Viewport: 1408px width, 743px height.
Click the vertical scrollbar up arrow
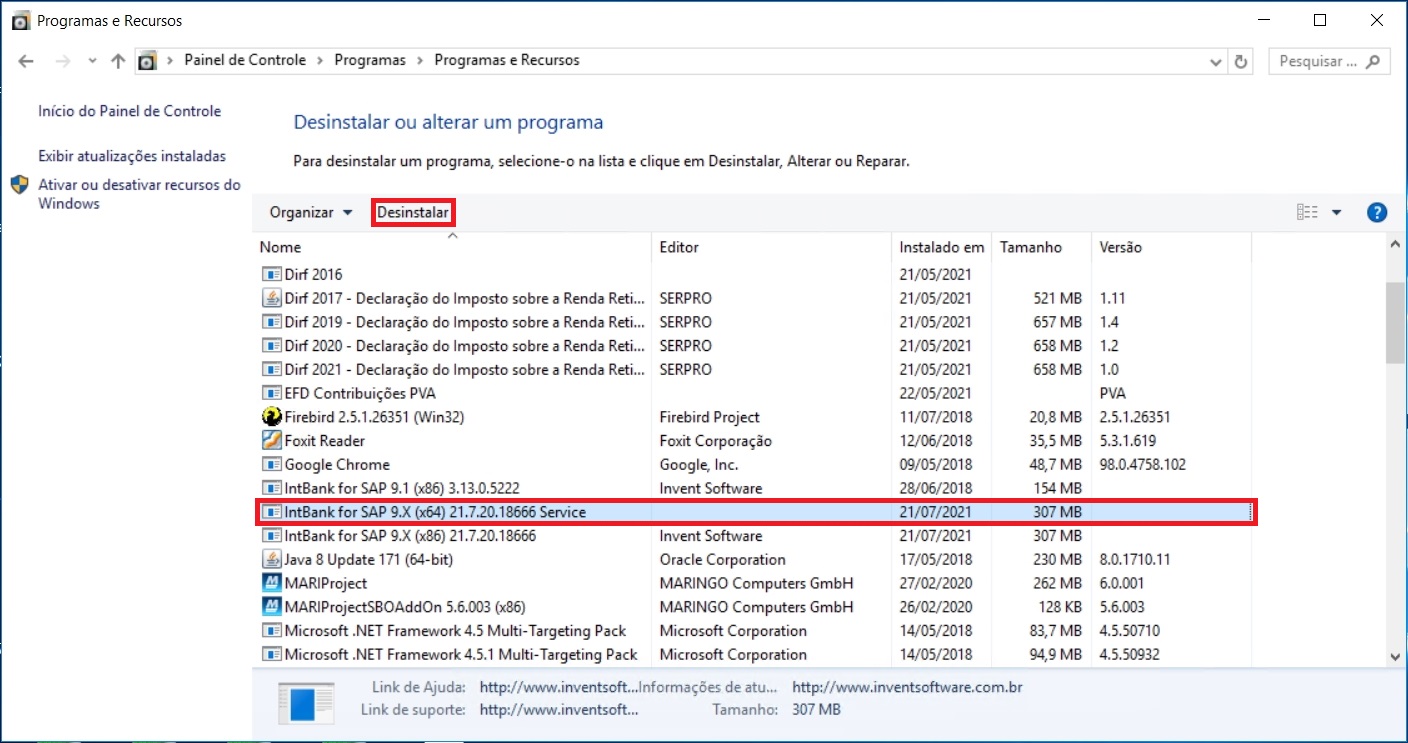tap(1395, 245)
